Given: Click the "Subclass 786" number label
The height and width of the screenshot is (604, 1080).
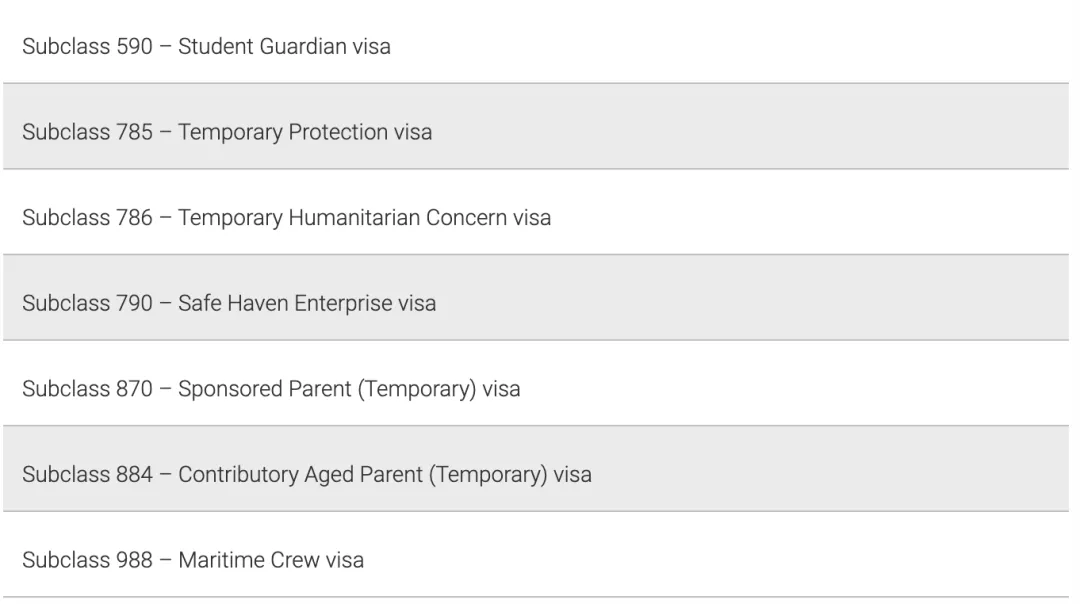Looking at the screenshot, I should [x=87, y=218].
